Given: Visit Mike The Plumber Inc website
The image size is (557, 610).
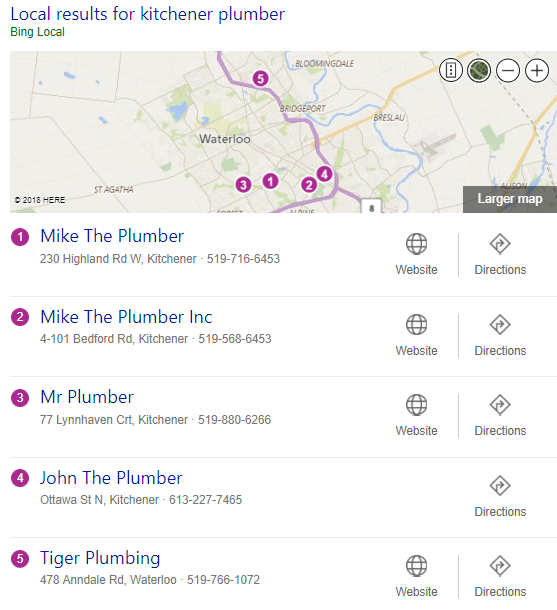Looking at the screenshot, I should [x=417, y=335].
